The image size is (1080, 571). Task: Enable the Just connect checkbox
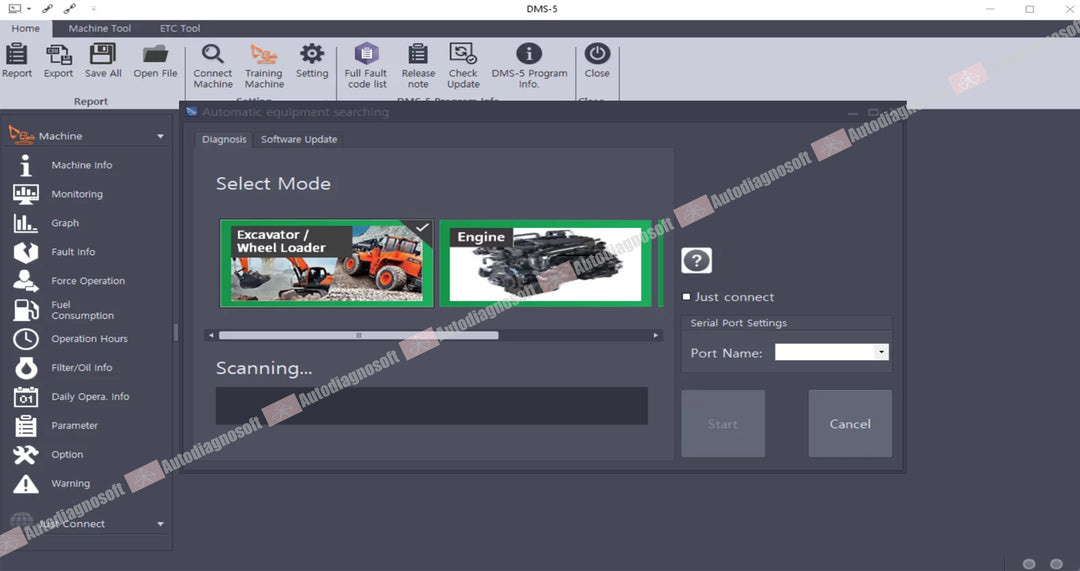tap(686, 297)
